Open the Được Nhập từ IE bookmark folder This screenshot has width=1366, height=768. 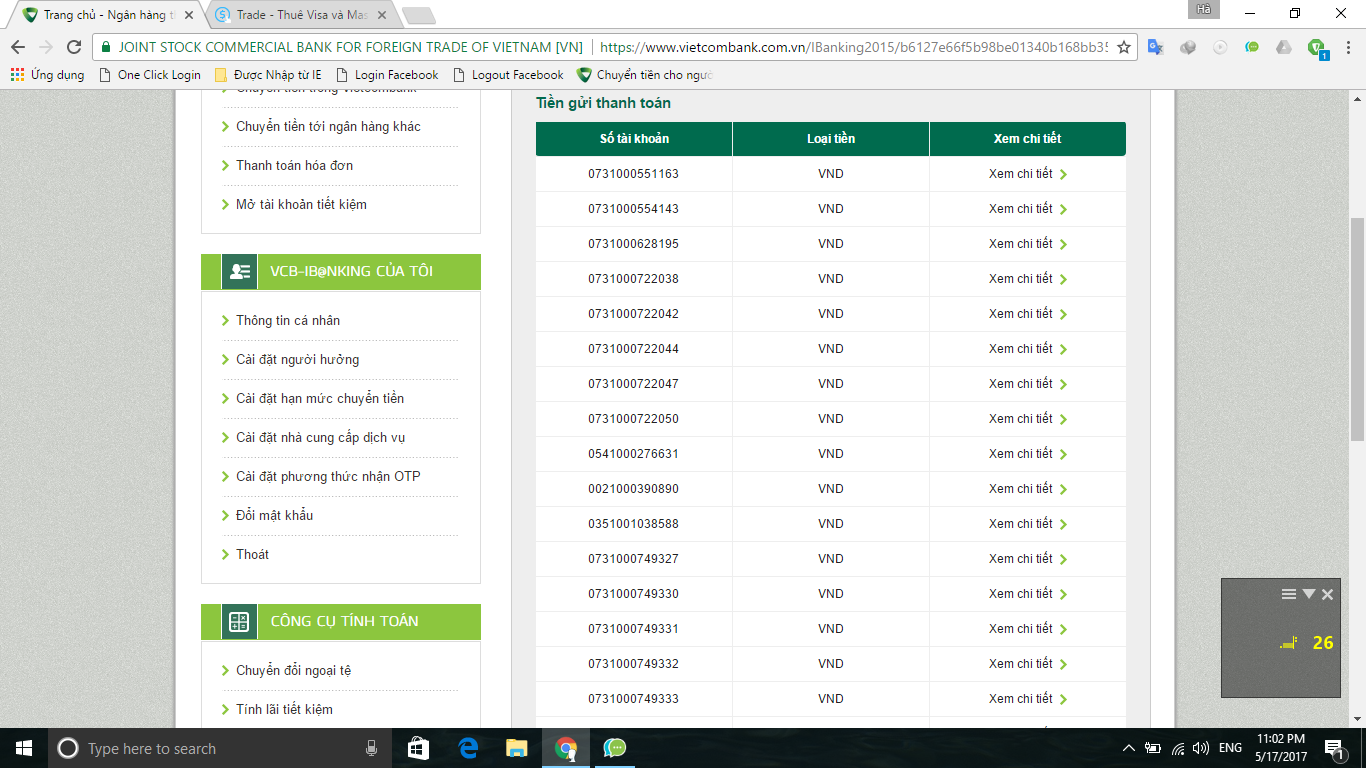coord(268,75)
